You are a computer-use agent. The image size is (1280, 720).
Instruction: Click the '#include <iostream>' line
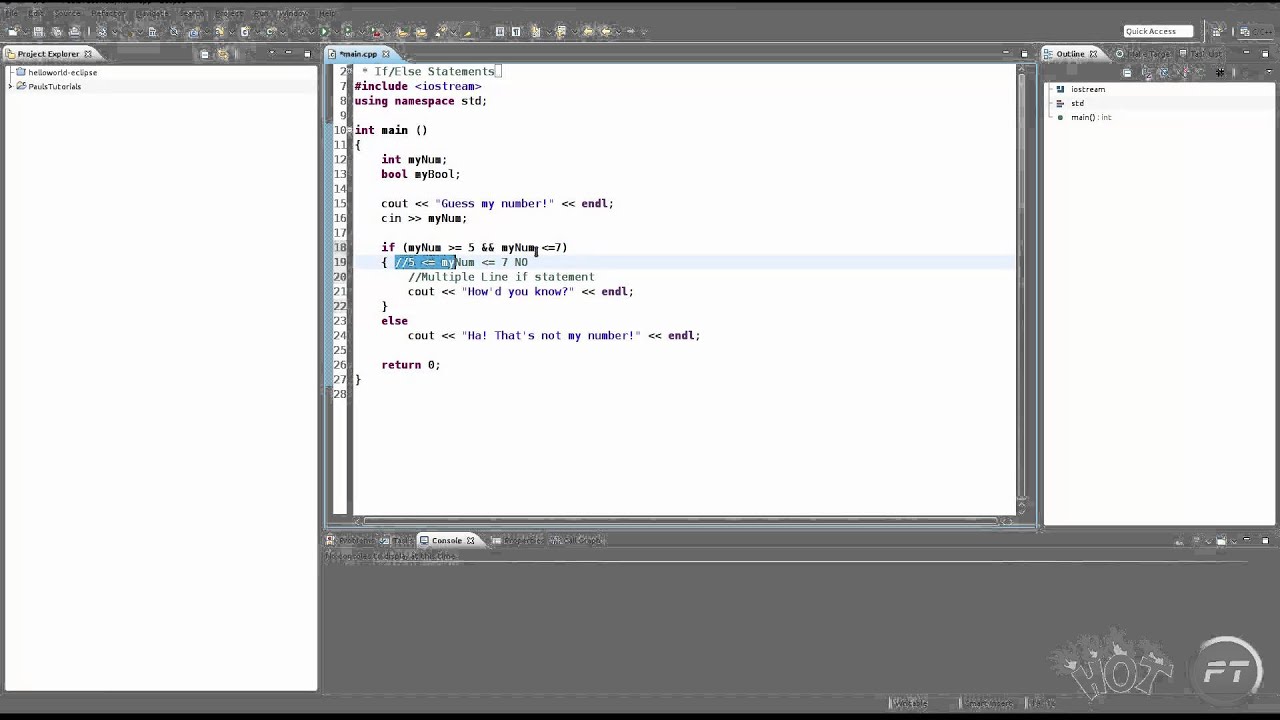click(418, 86)
